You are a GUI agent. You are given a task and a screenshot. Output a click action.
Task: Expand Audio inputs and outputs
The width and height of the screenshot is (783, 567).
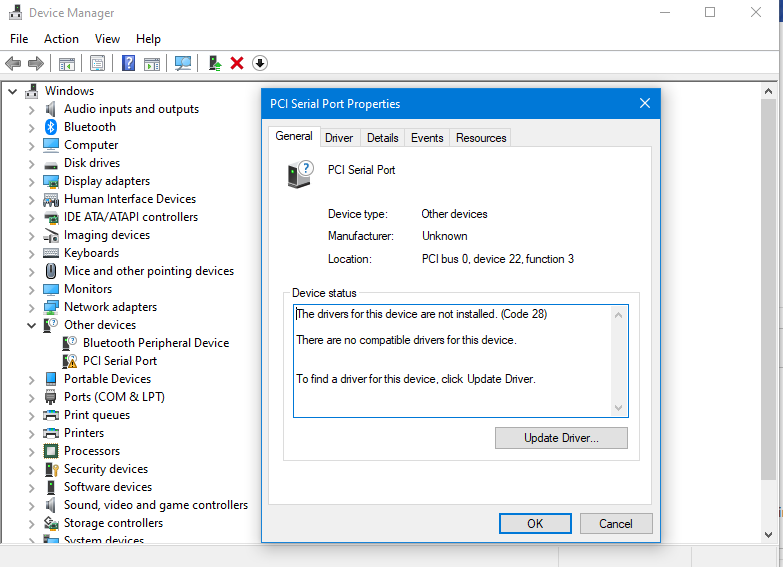[x=31, y=110]
